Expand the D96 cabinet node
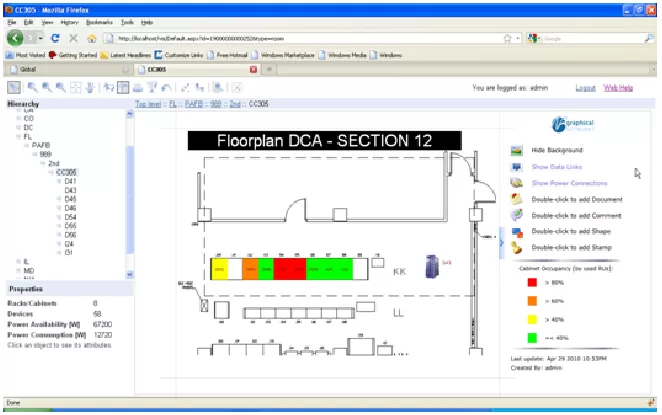662x415 pixels. coord(59,235)
